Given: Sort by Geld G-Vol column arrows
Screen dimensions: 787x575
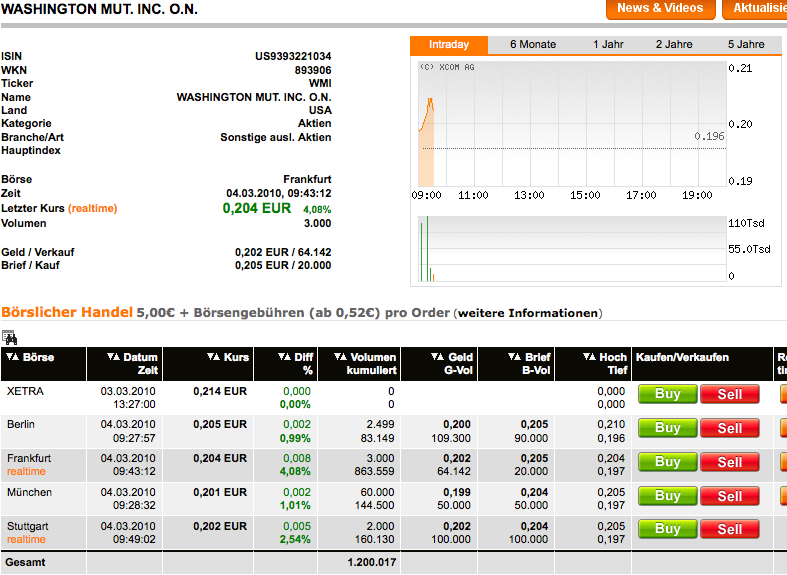Looking at the screenshot, I should coord(438,357).
